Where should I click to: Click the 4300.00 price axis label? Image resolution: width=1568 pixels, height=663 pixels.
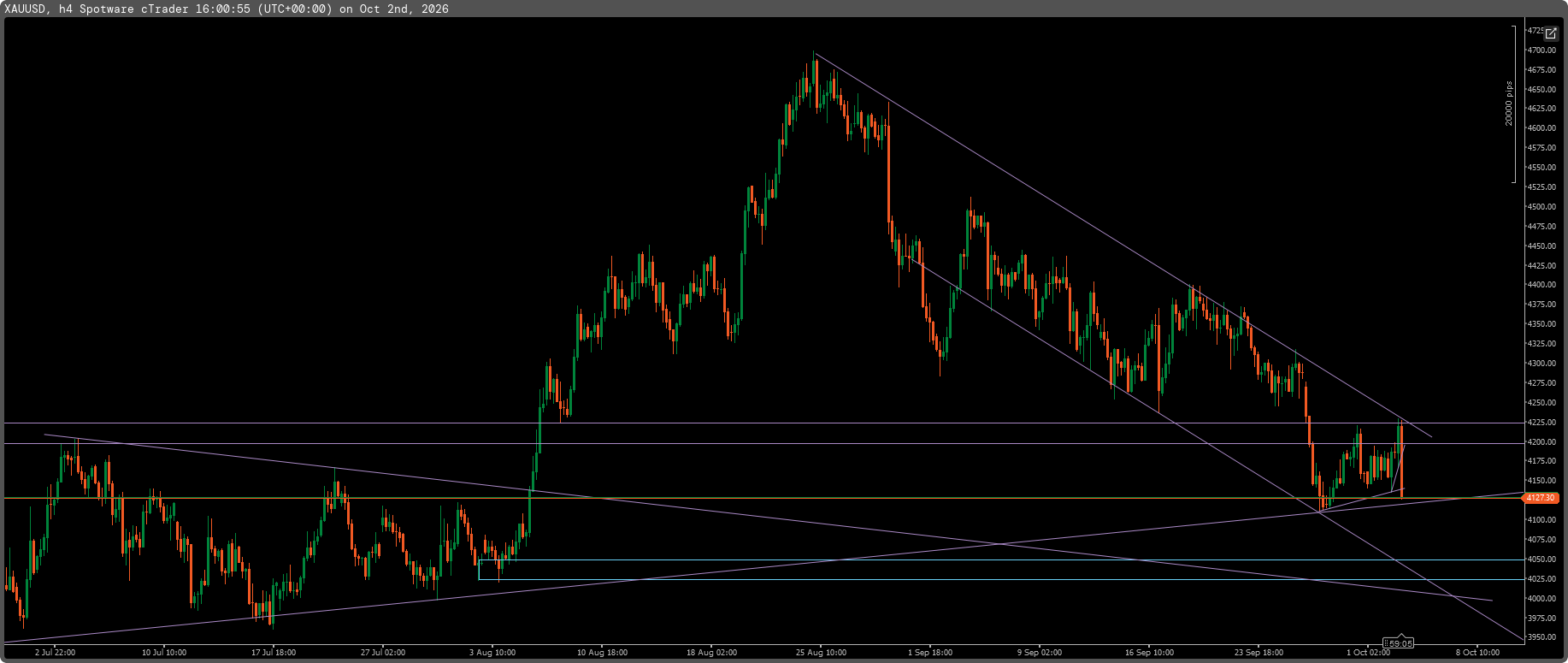click(x=1541, y=364)
